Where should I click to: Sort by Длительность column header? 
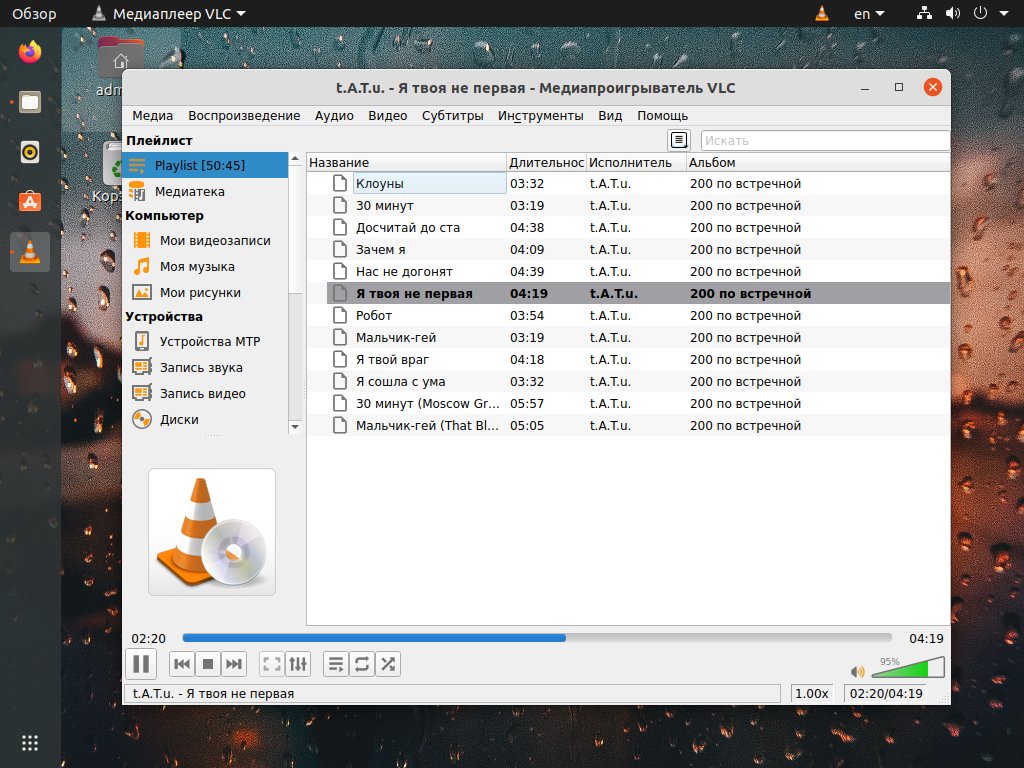click(546, 163)
